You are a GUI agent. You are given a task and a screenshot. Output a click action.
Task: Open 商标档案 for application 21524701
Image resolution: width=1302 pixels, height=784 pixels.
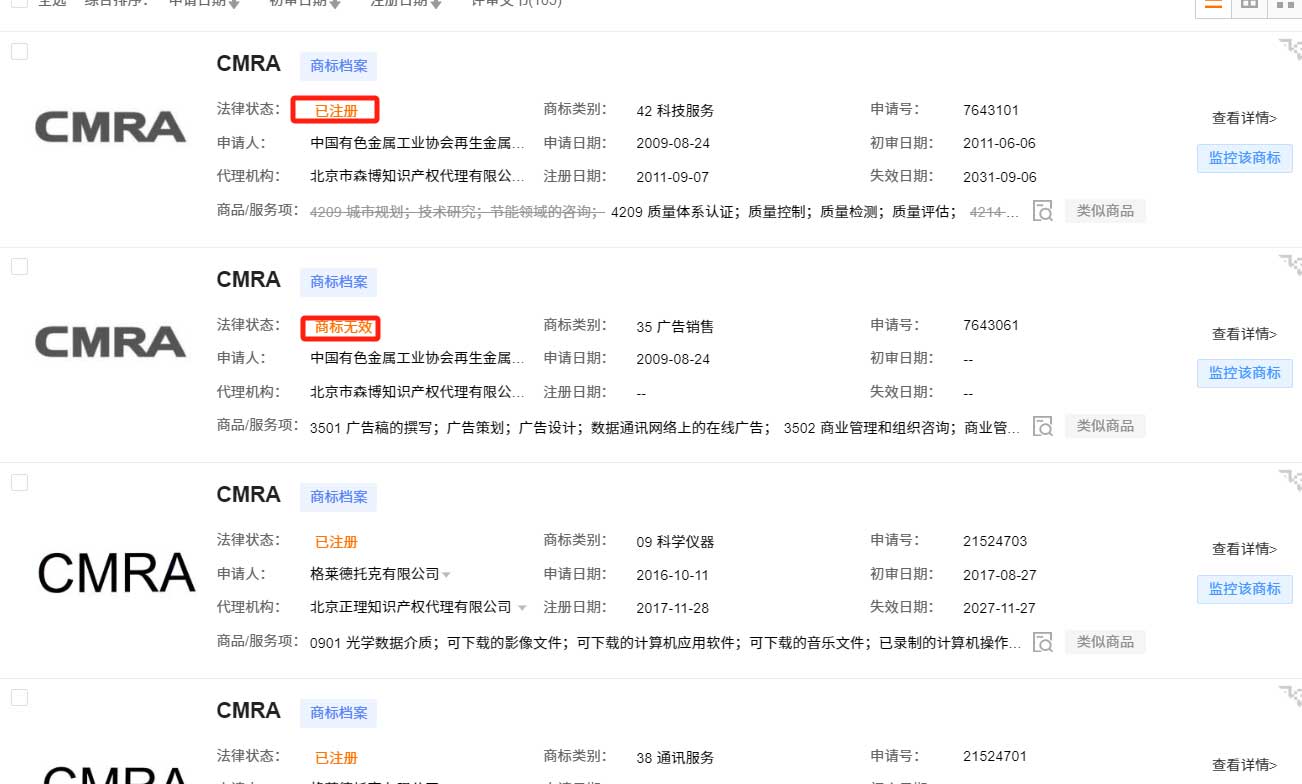point(339,713)
